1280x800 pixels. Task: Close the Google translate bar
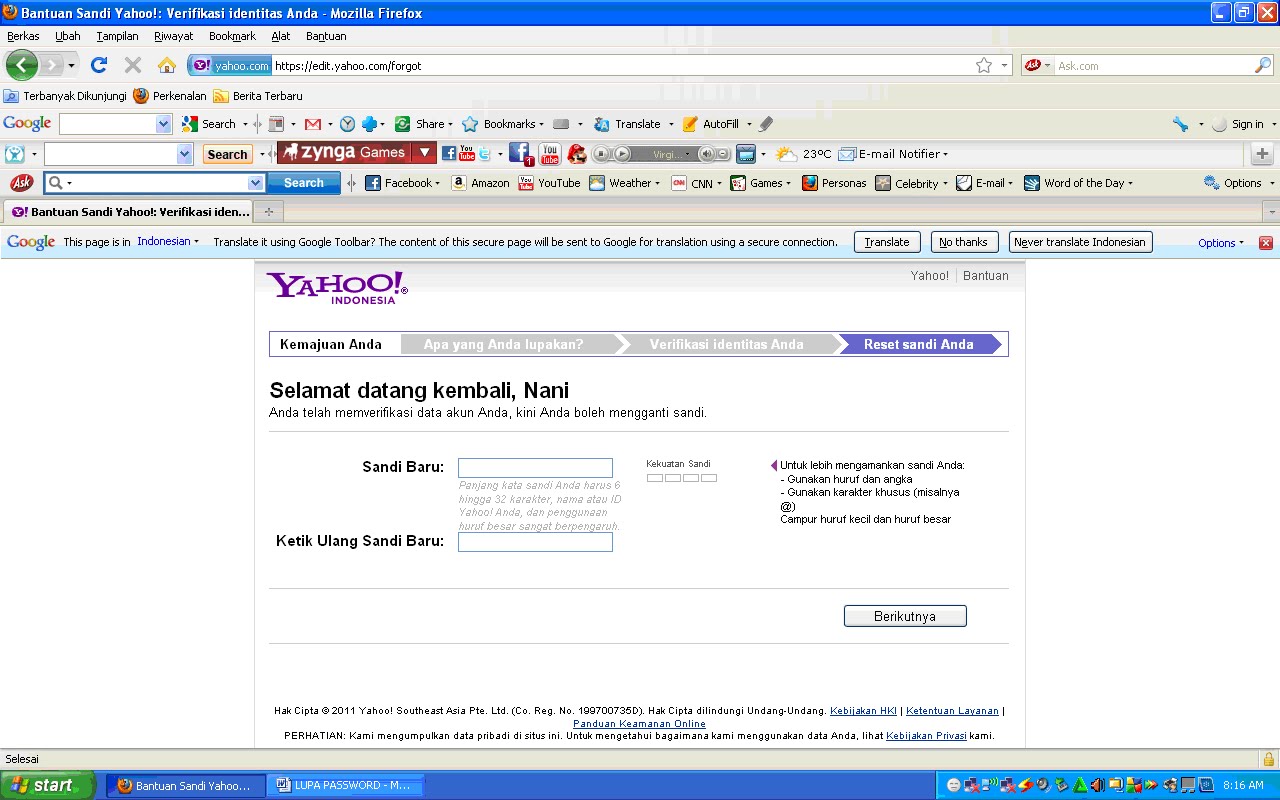1265,242
